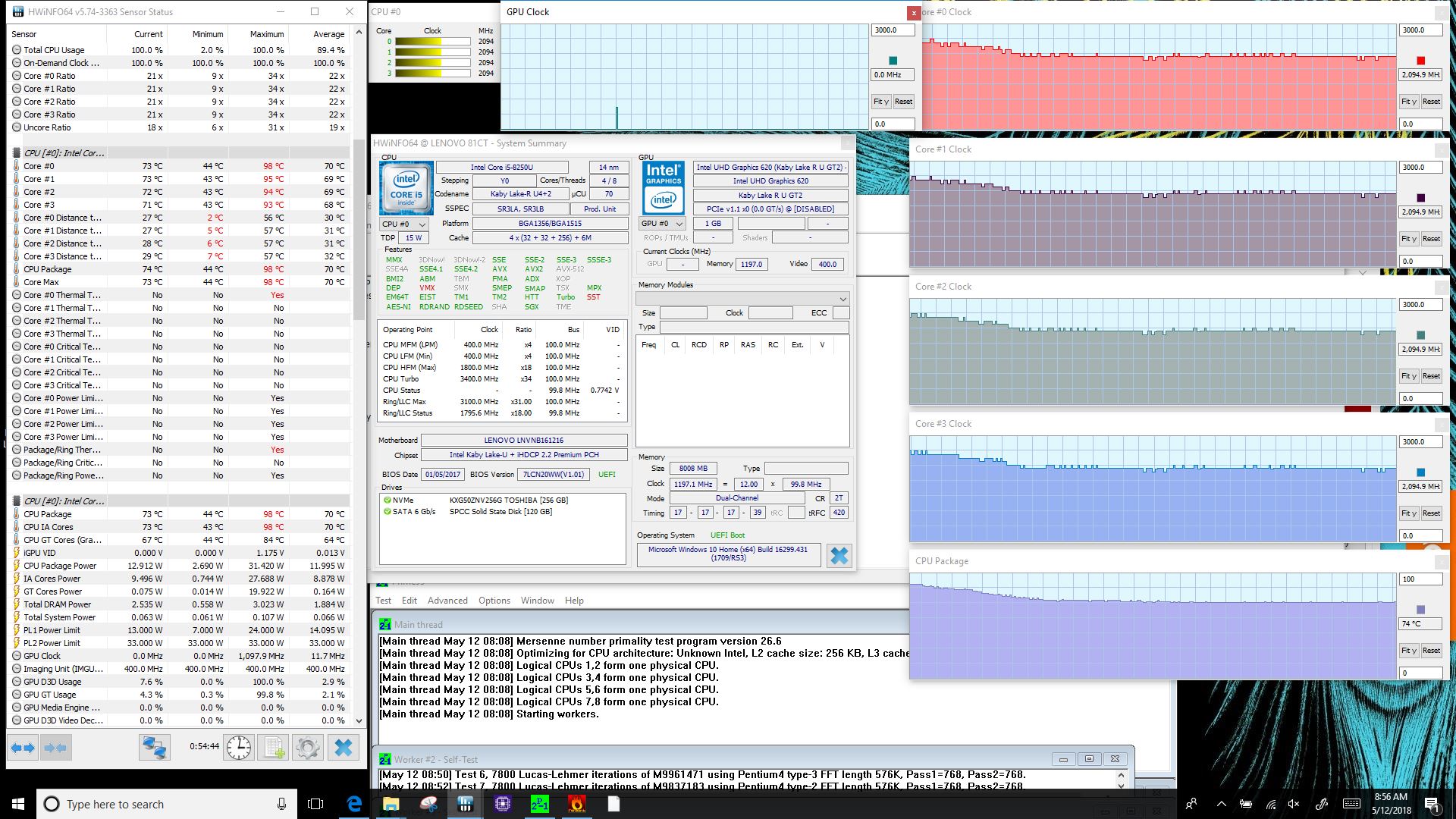Click the HWiNFO taskbar icon
1456x819 pixels.
[466, 804]
